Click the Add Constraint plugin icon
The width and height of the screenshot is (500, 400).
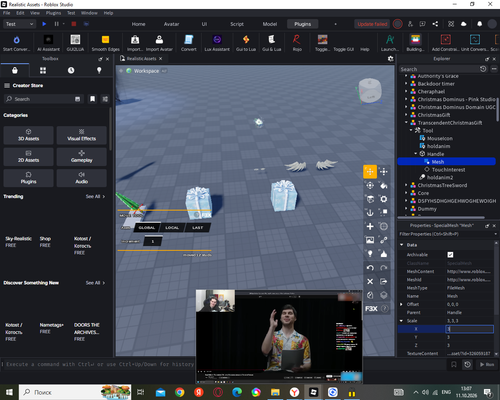pos(446,40)
